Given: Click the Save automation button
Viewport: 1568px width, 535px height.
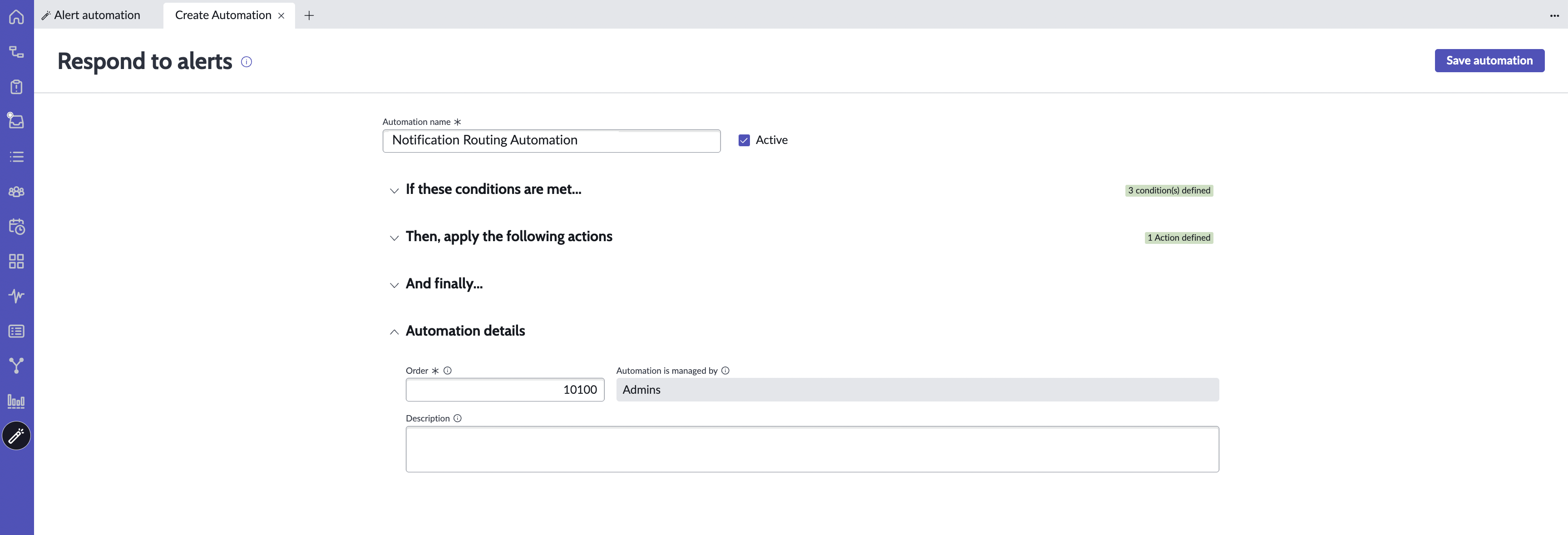Looking at the screenshot, I should (1489, 60).
